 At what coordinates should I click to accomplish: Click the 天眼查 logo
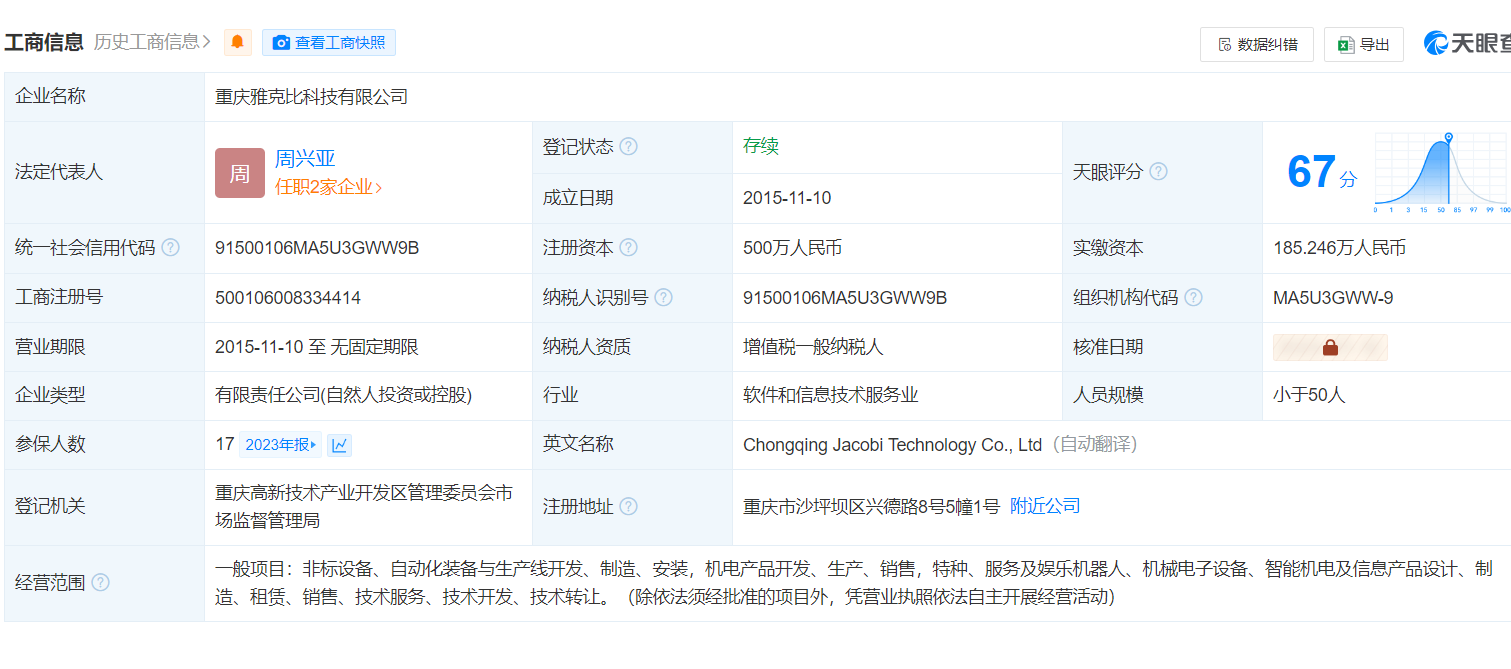coord(1467,43)
